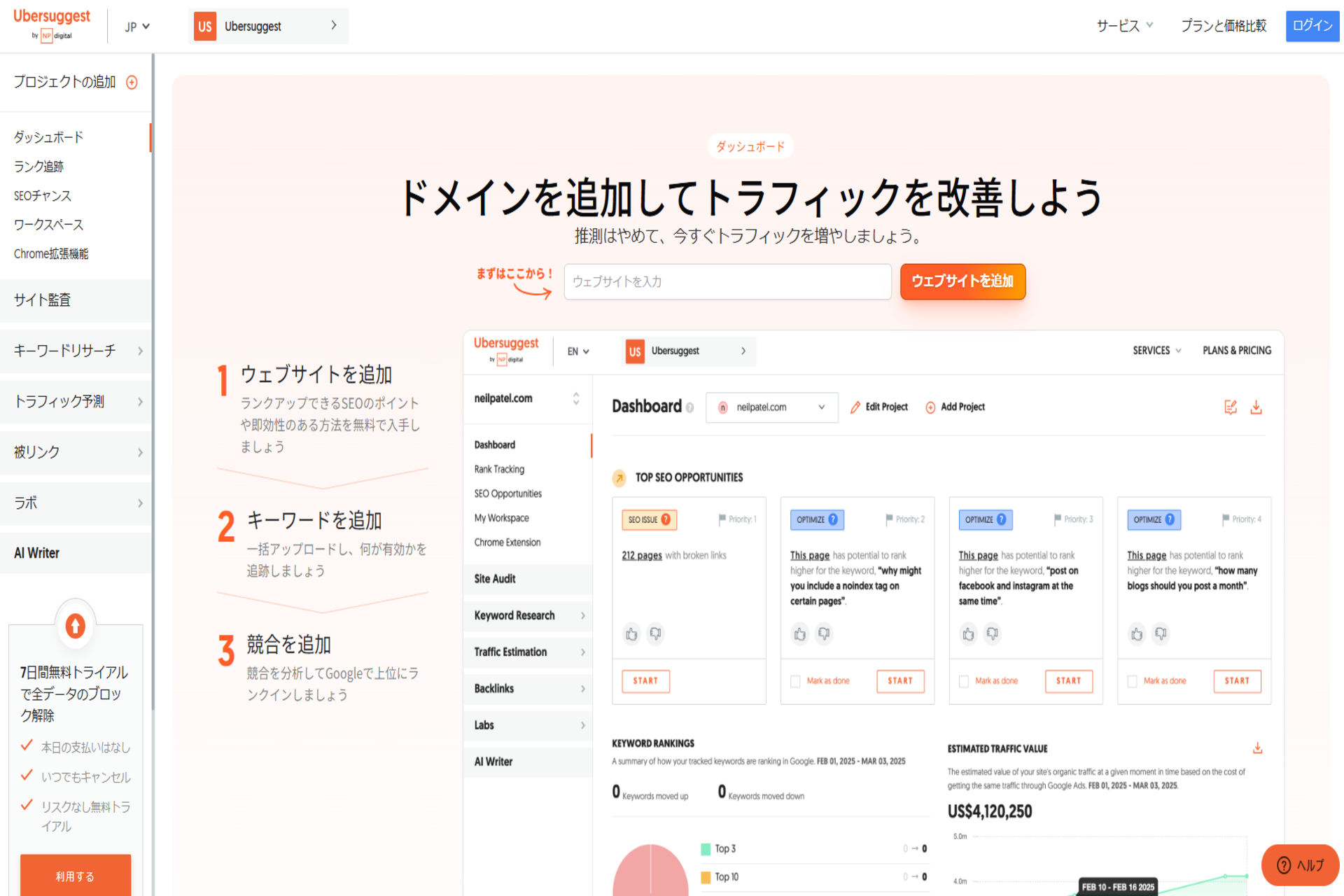Viewport: 1344px width, 896px height.
Task: Click the Top SEO Opportunities arrow icon
Action: [619, 478]
